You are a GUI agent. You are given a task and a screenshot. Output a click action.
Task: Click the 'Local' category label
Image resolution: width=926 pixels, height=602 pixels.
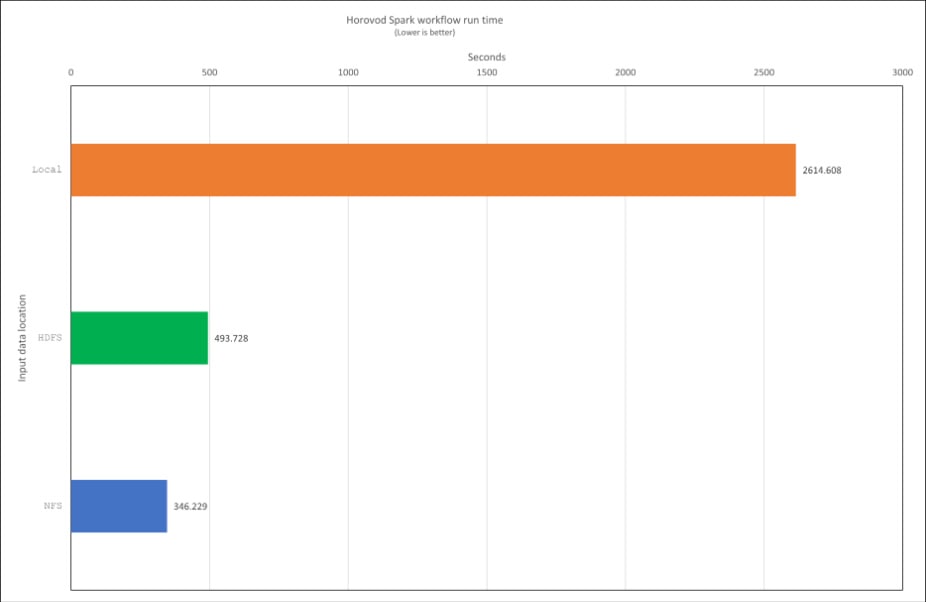tap(46, 170)
